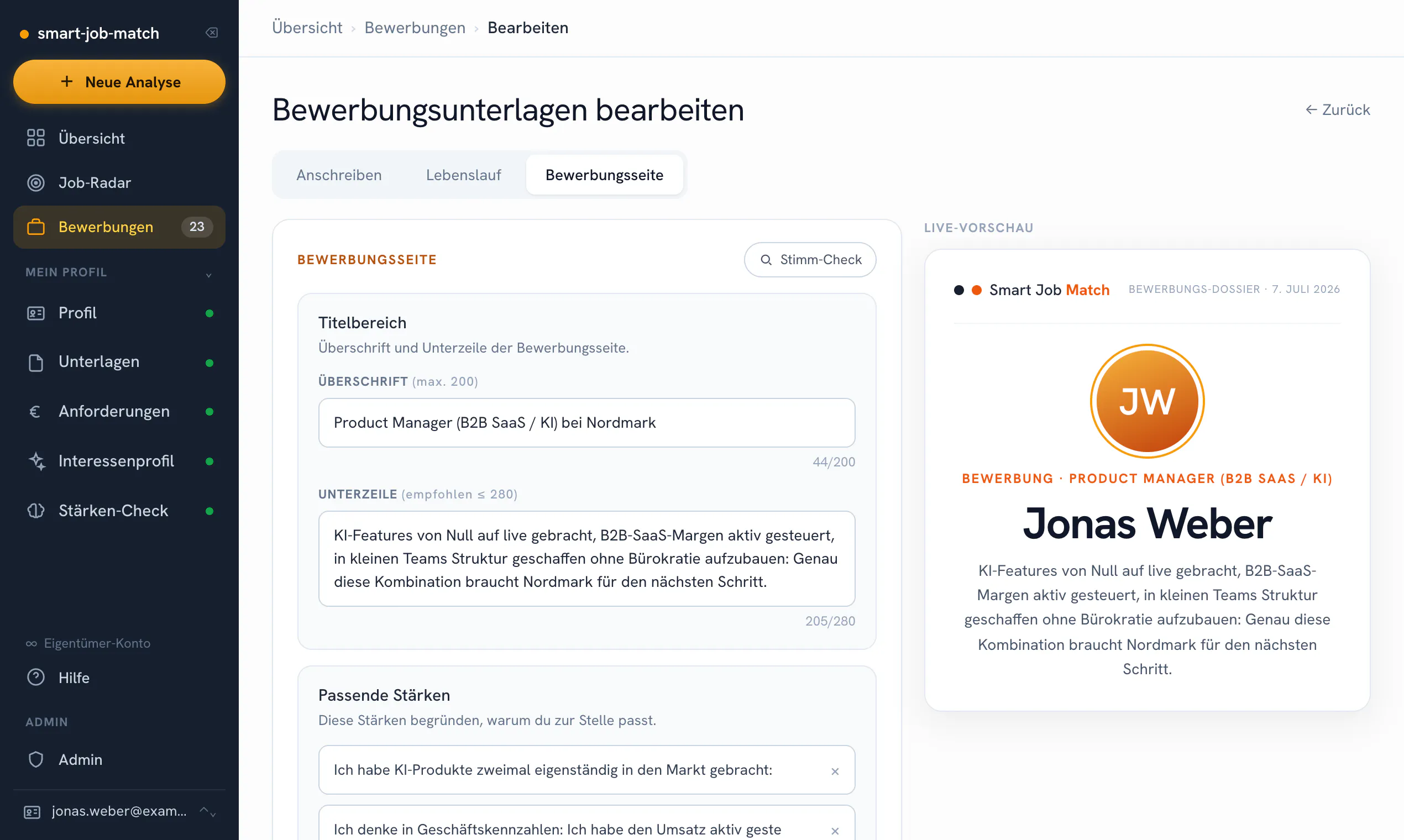Open Profil in the sidebar
Viewport: 1404px width, 840px height.
pyautogui.click(x=119, y=313)
